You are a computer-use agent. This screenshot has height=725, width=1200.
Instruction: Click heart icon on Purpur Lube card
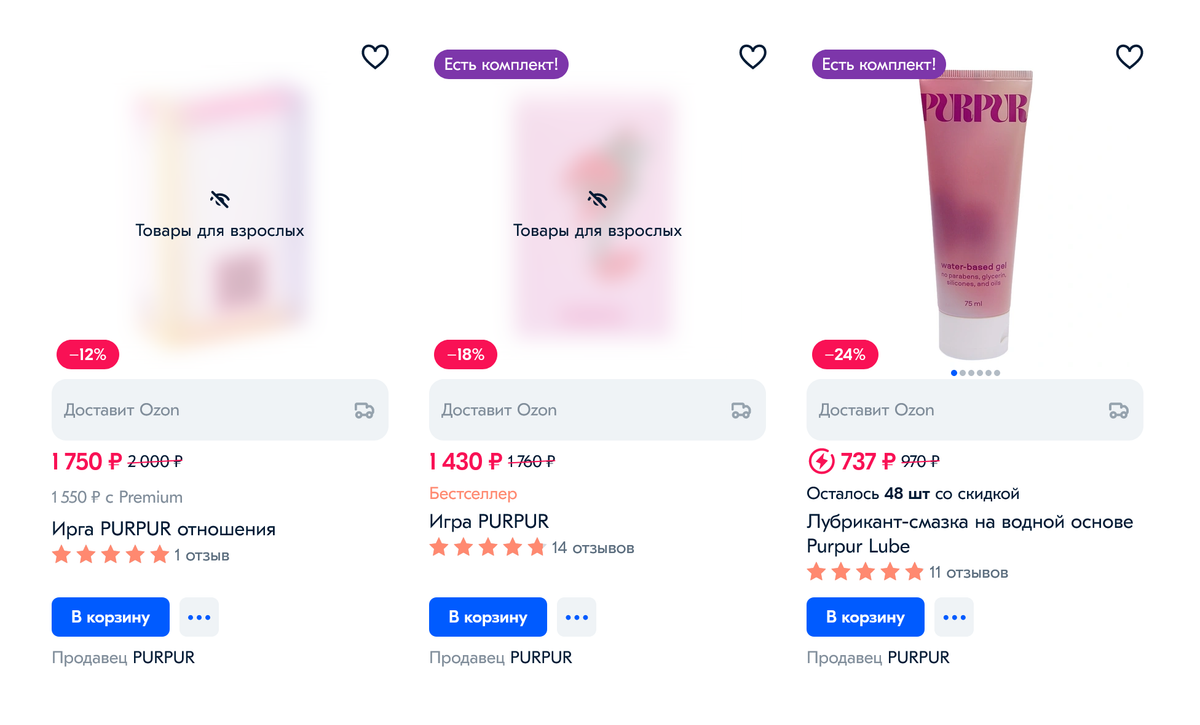[x=1129, y=57]
